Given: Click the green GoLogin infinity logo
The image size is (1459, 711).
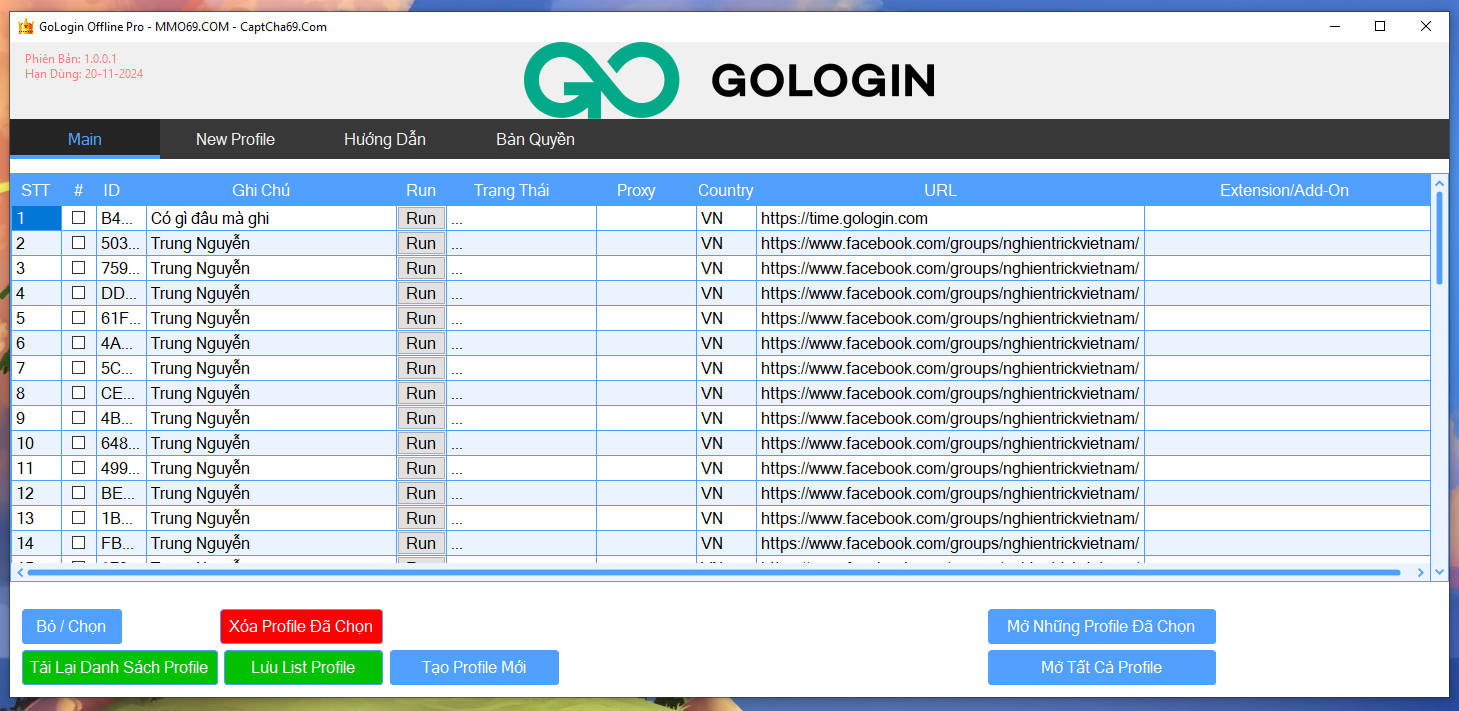Looking at the screenshot, I should pos(601,80).
